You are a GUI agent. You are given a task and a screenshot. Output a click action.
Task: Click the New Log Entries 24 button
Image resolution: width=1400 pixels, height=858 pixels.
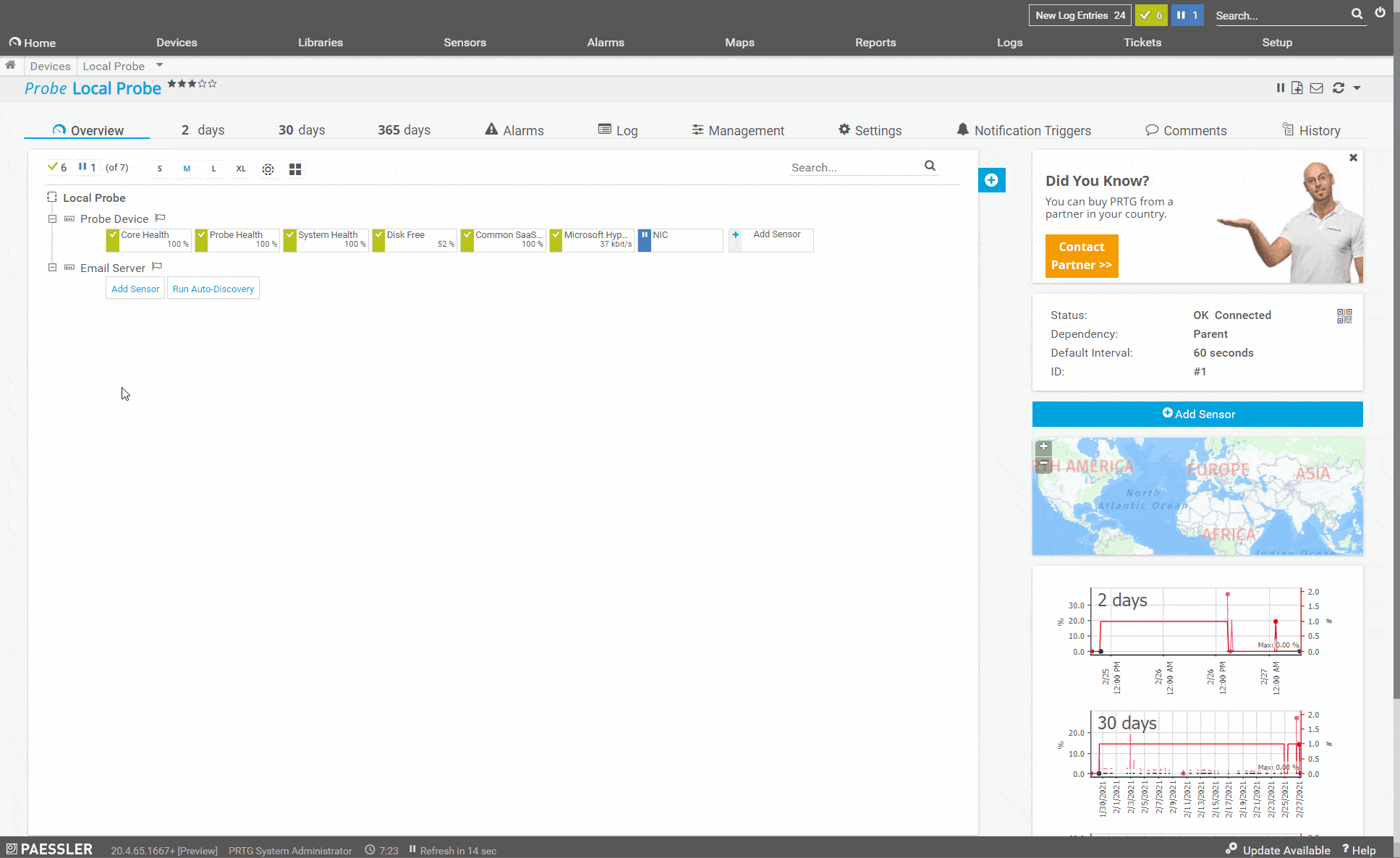pyautogui.click(x=1080, y=15)
